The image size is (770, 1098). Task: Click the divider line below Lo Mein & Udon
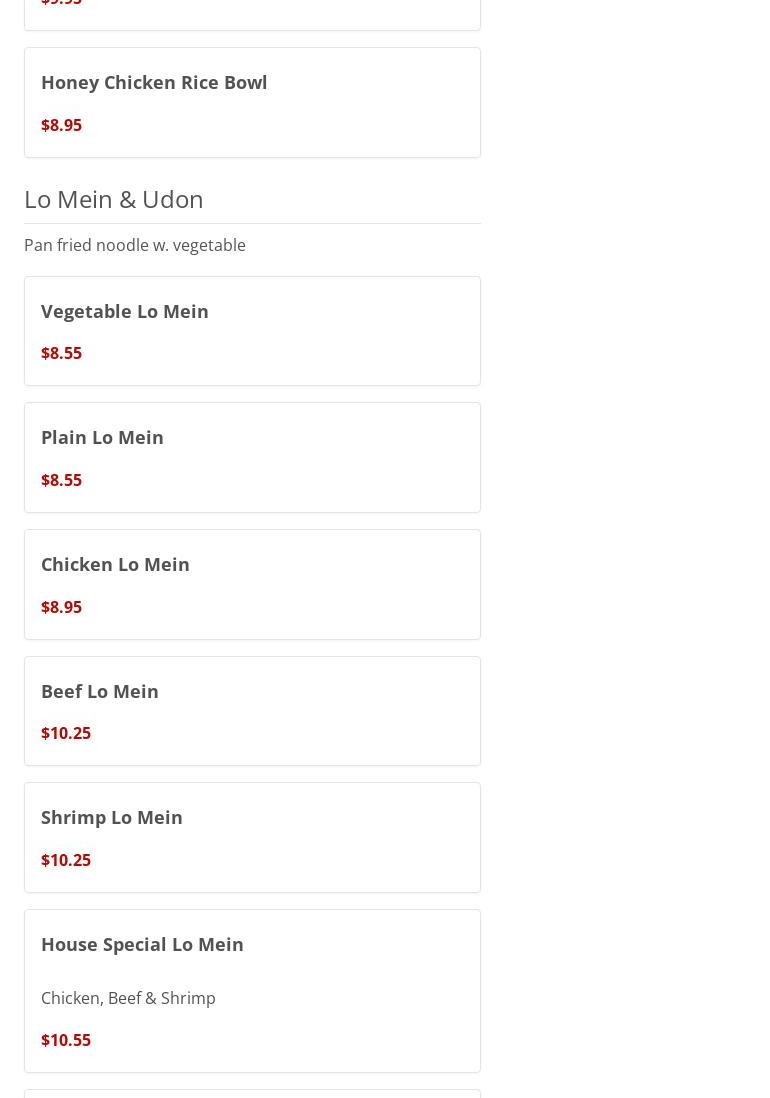click(252, 223)
